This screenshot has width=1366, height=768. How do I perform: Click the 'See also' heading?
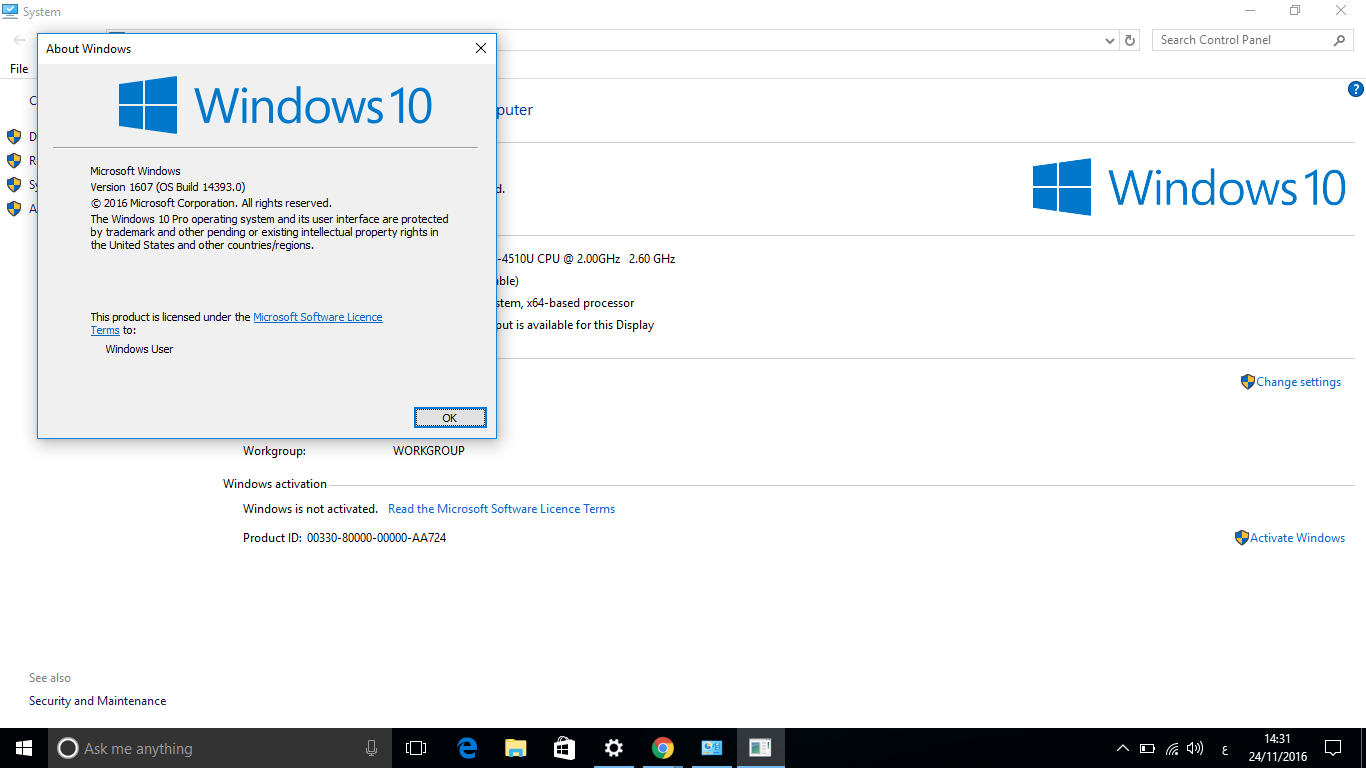tap(50, 678)
